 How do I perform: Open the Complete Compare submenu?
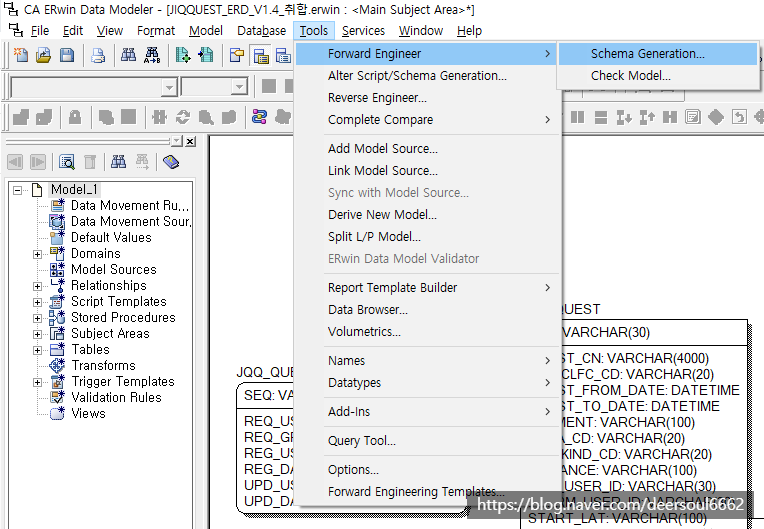click(428, 119)
